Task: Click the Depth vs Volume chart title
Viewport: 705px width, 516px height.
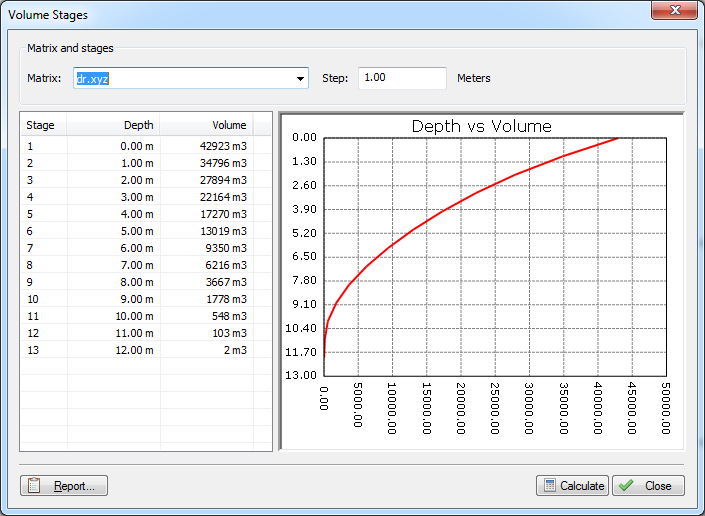Action: point(482,126)
